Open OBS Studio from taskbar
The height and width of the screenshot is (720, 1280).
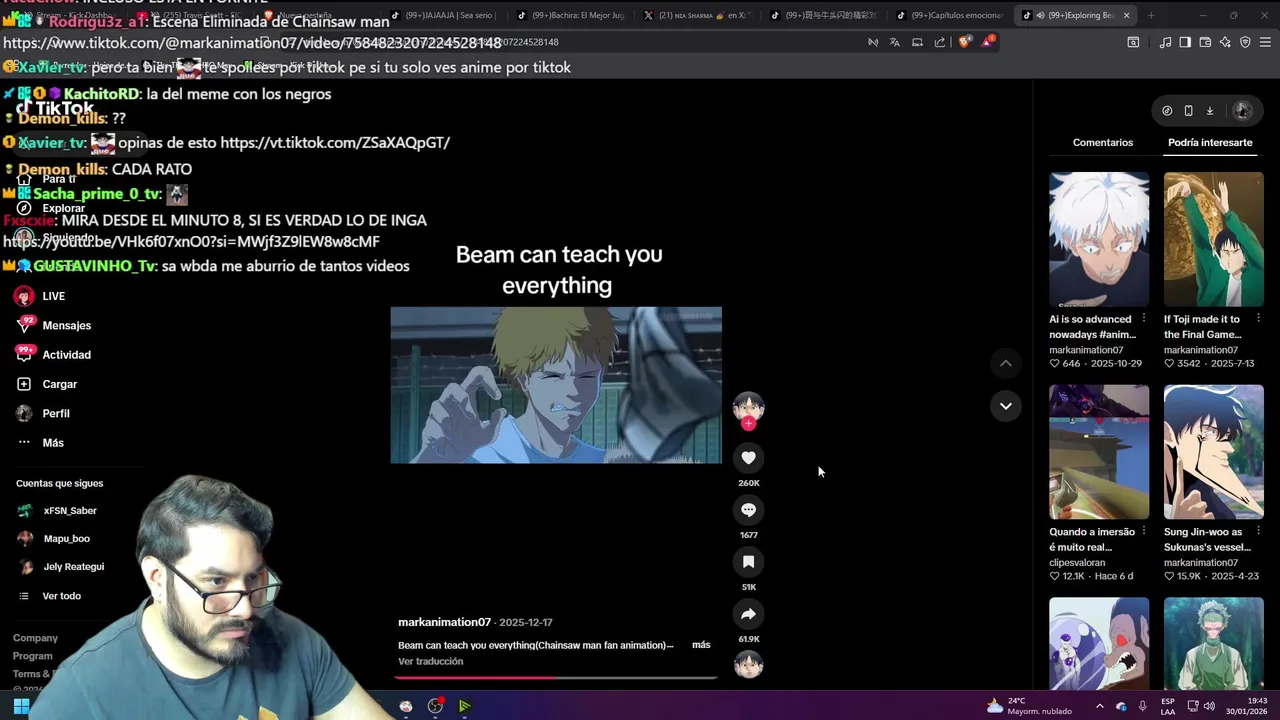click(435, 706)
